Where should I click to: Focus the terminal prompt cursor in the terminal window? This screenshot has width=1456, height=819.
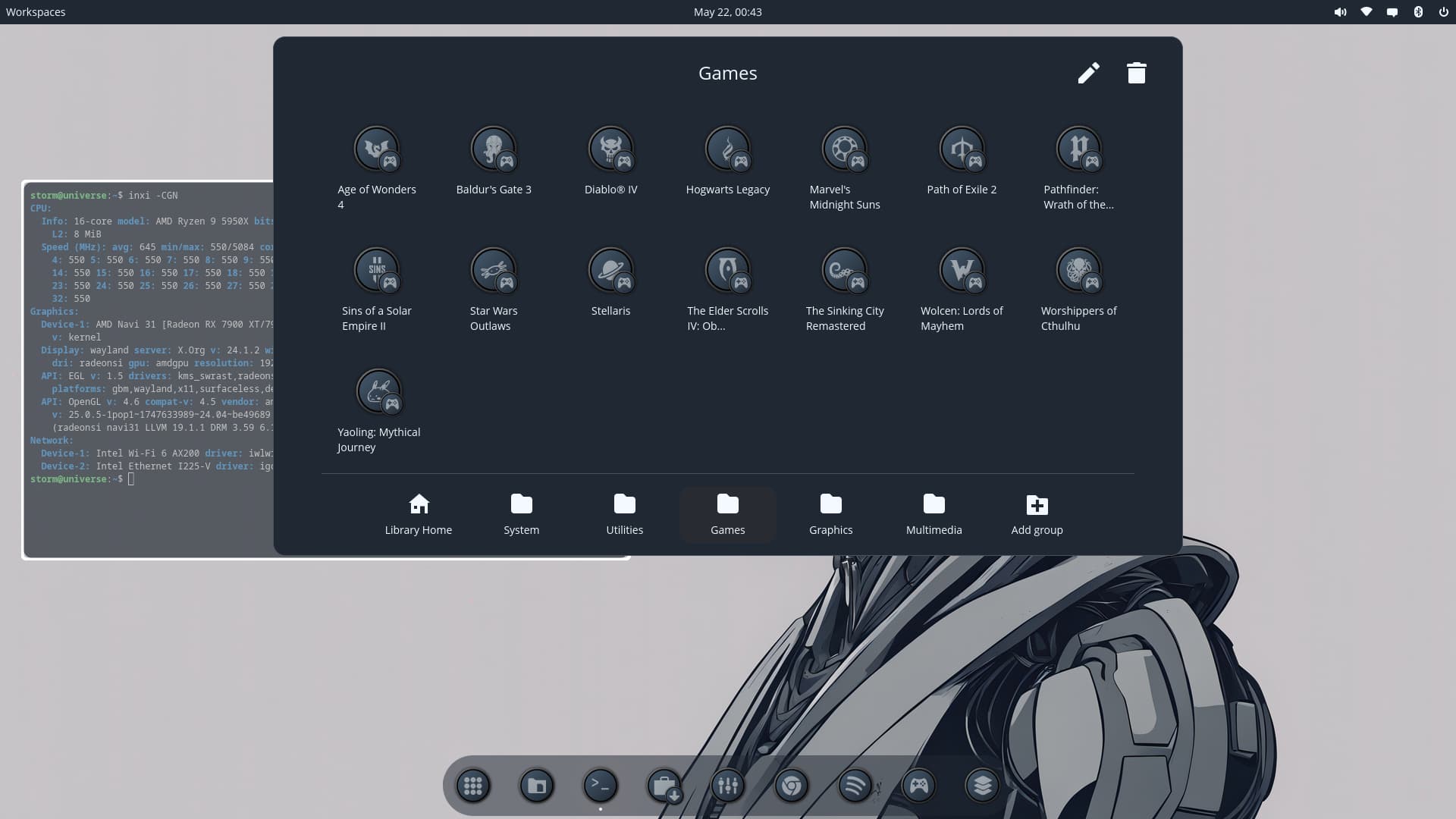[131, 479]
